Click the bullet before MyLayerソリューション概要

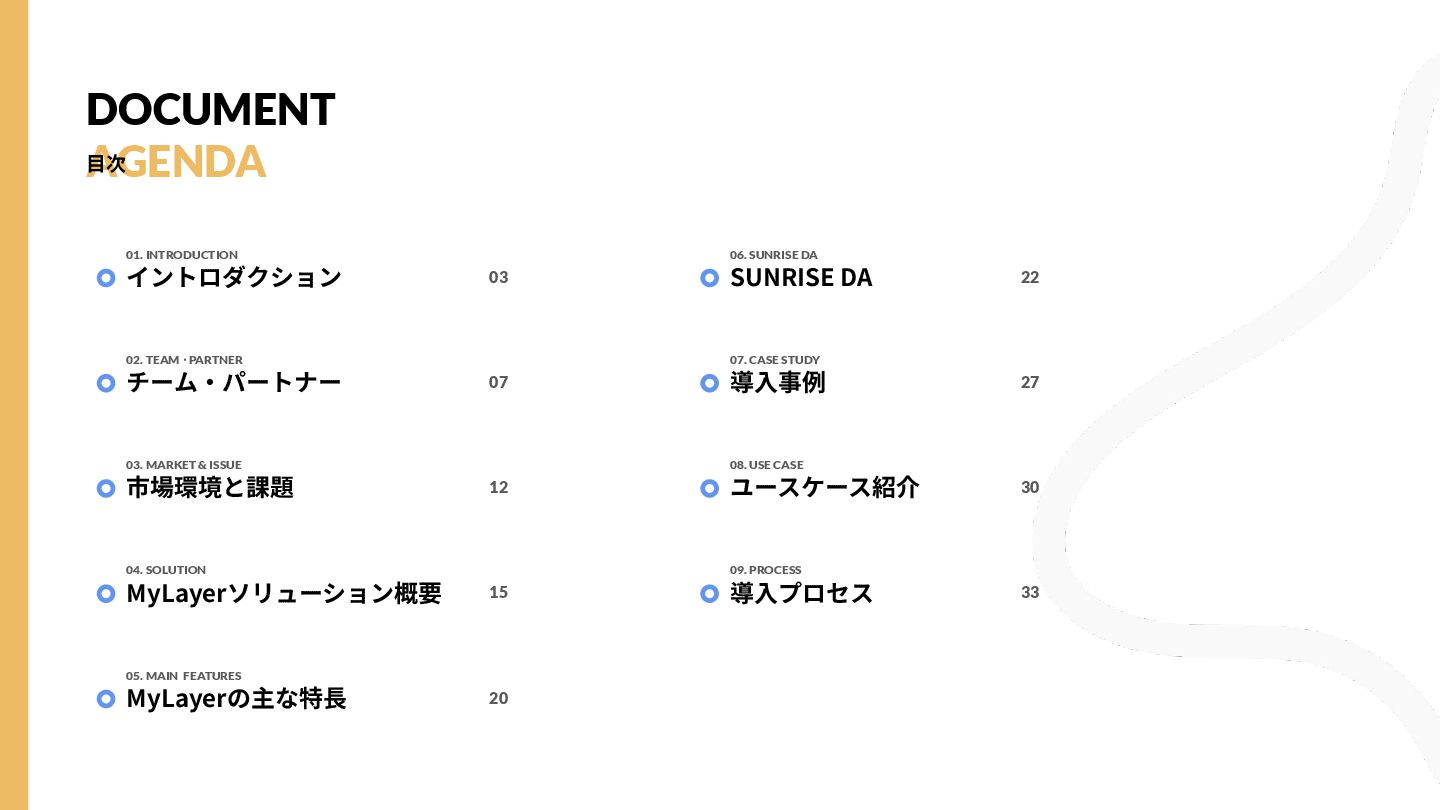pyautogui.click(x=106, y=593)
